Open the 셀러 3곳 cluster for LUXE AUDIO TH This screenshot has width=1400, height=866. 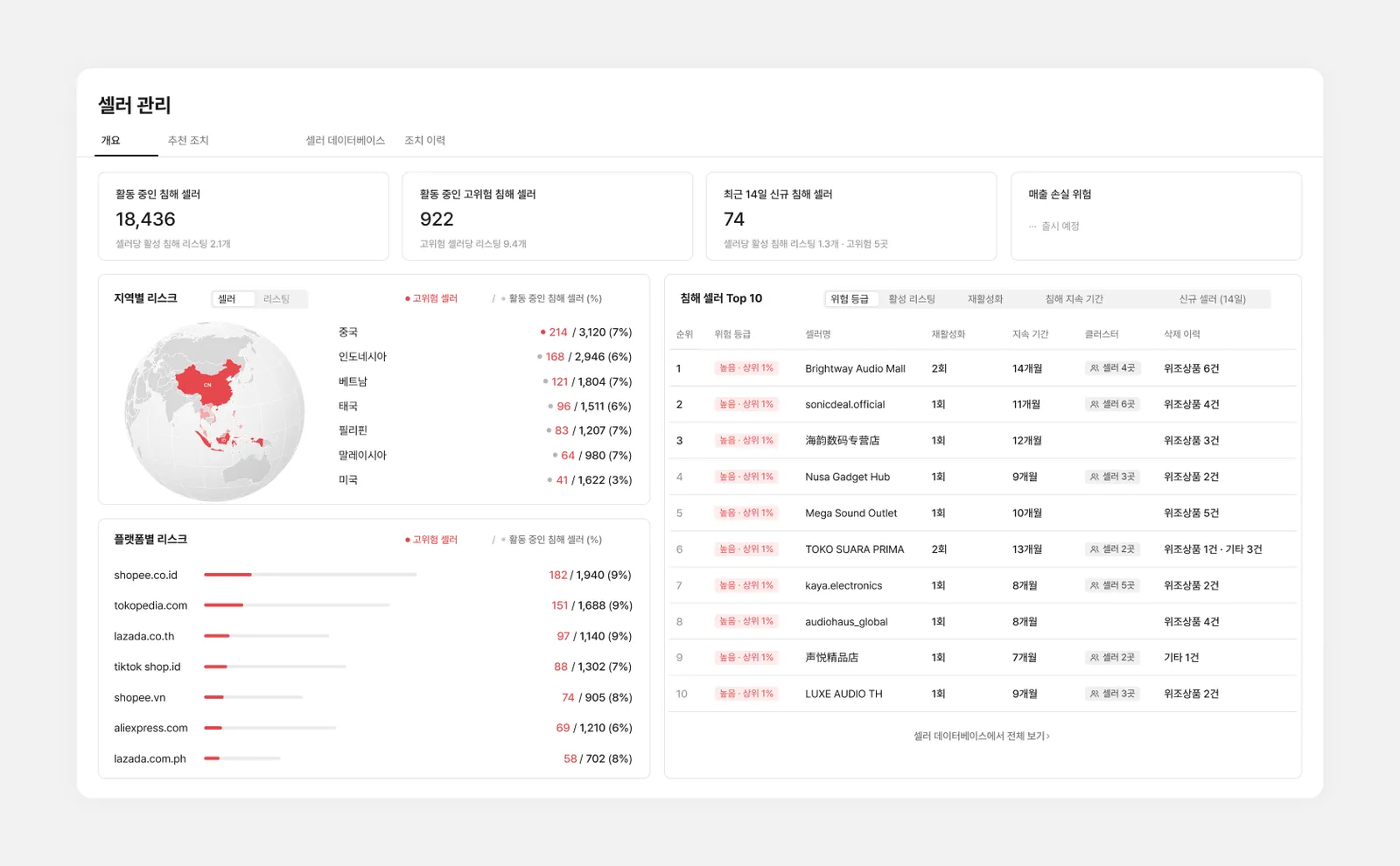pos(1112,694)
